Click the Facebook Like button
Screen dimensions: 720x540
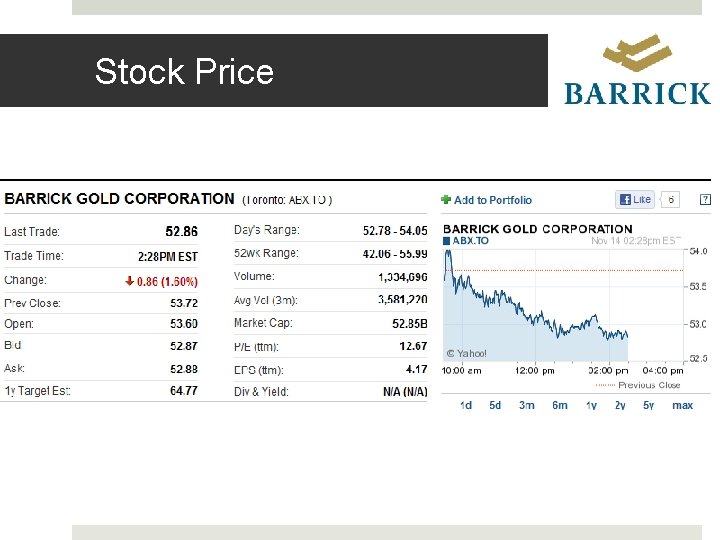pyautogui.click(x=634, y=199)
